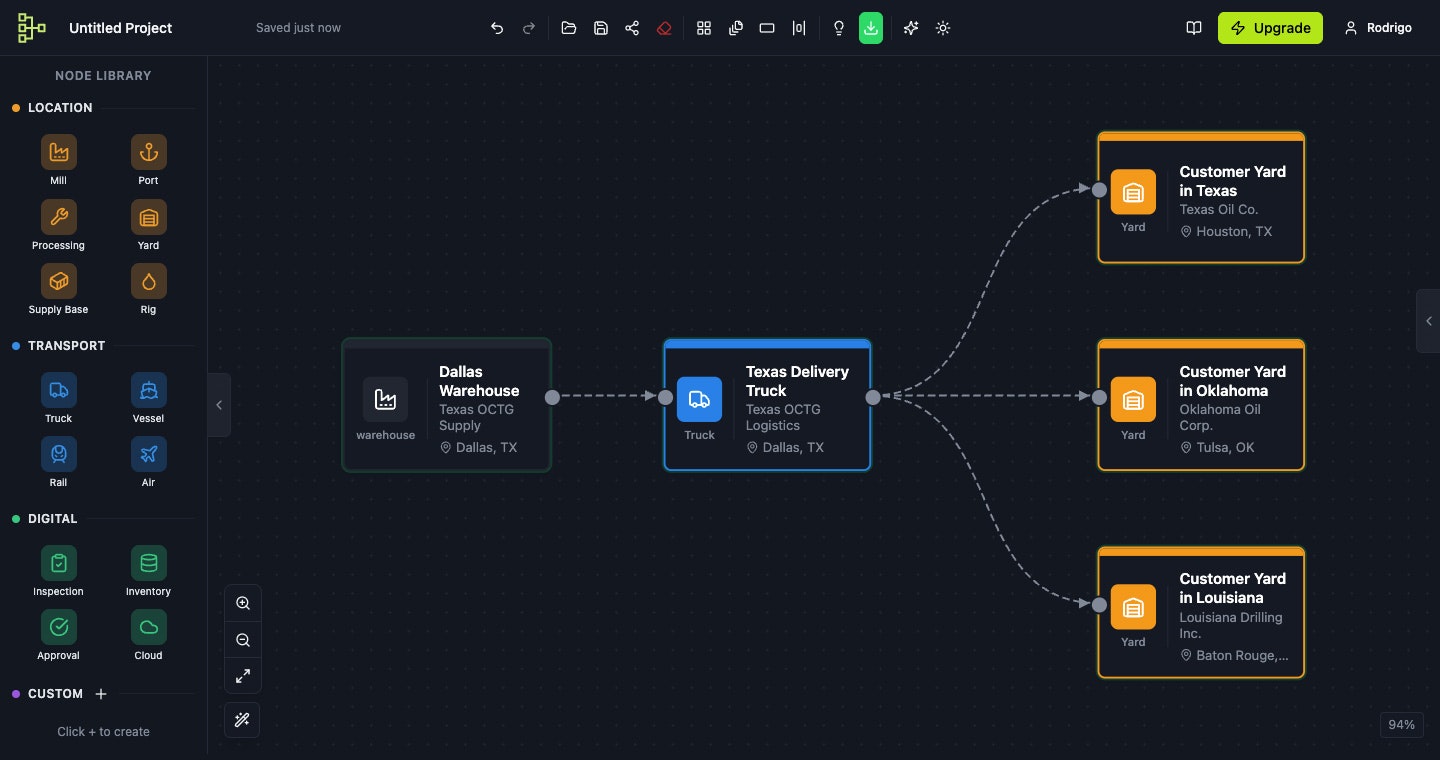Click the red eraser tool
This screenshot has height=760, width=1440.
[664, 28]
